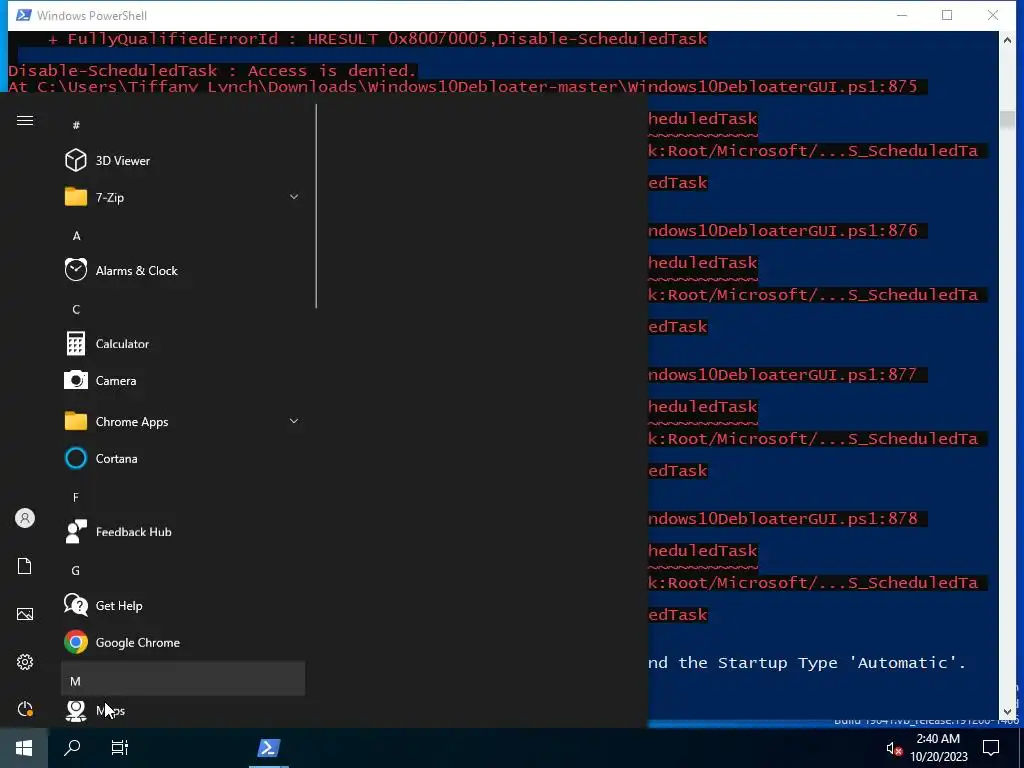Maximize the Windows PowerShell window
The height and width of the screenshot is (768, 1024).
click(x=947, y=15)
